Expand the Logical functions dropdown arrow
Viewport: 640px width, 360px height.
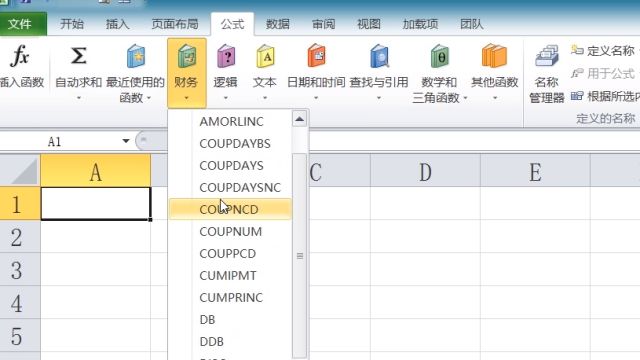[x=225, y=98]
